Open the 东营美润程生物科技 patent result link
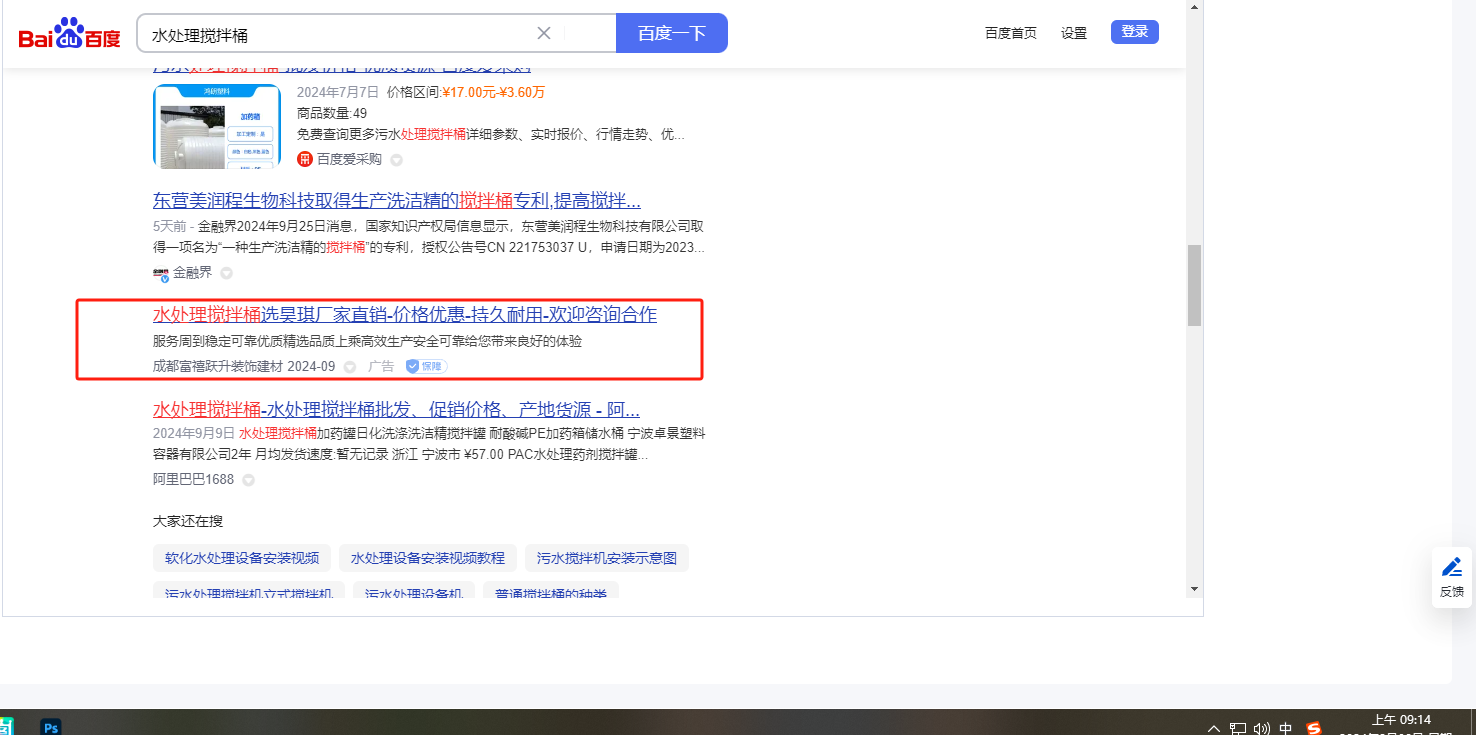This screenshot has height=735, width=1476. tap(396, 200)
